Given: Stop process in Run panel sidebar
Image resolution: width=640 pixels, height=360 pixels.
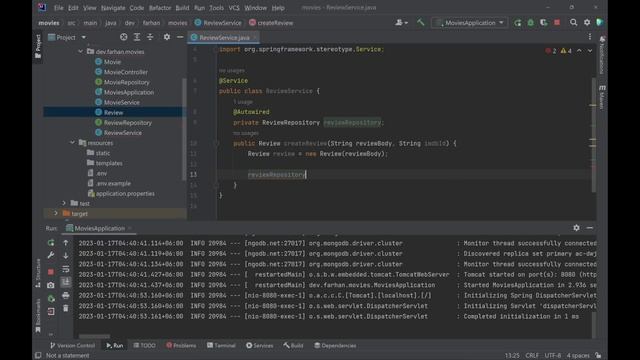Looking at the screenshot, I should (x=51, y=272).
